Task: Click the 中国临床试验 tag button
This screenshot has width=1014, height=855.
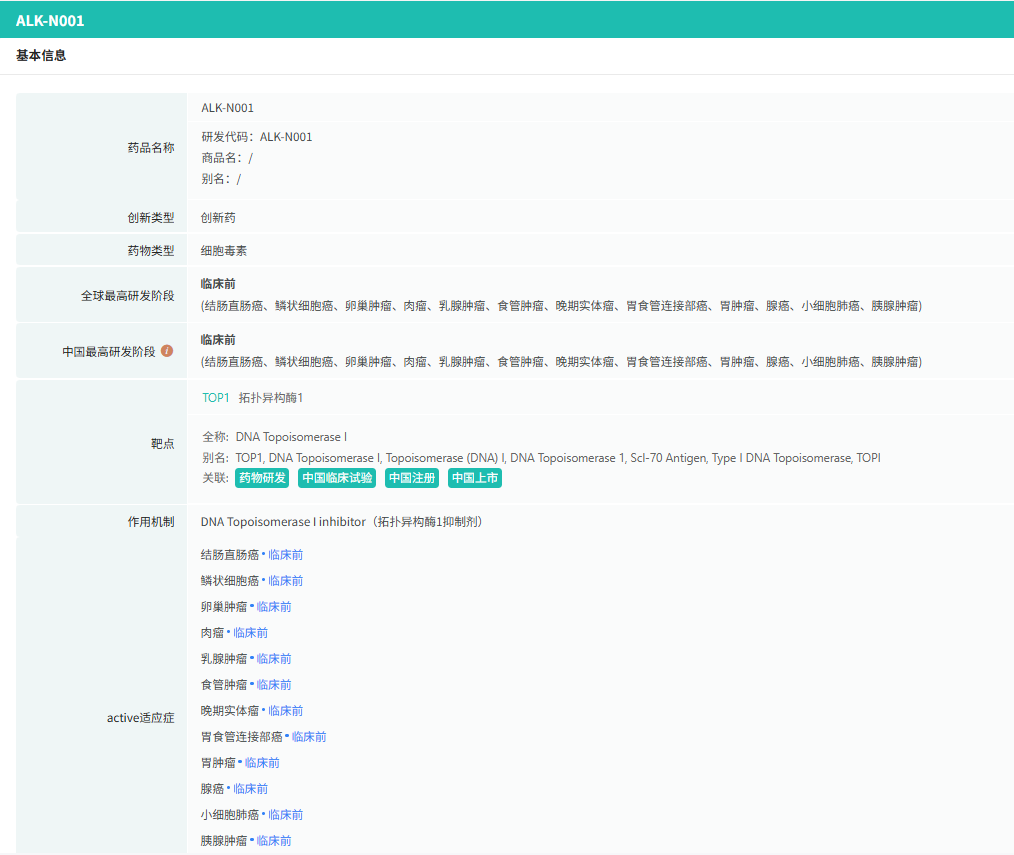Action: (x=337, y=478)
